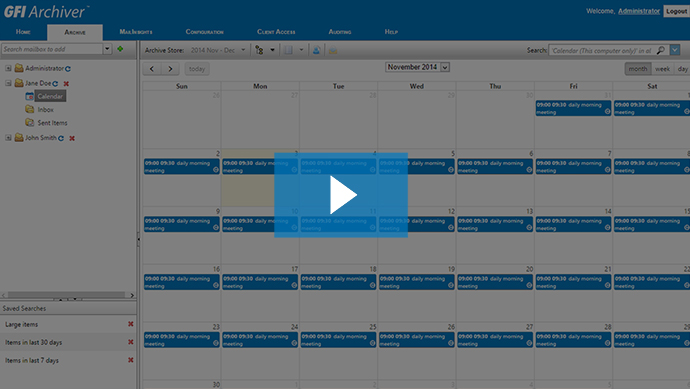This screenshot has width=690, height=389.
Task: Refresh the John Smith mailbox
Action: coord(61,138)
